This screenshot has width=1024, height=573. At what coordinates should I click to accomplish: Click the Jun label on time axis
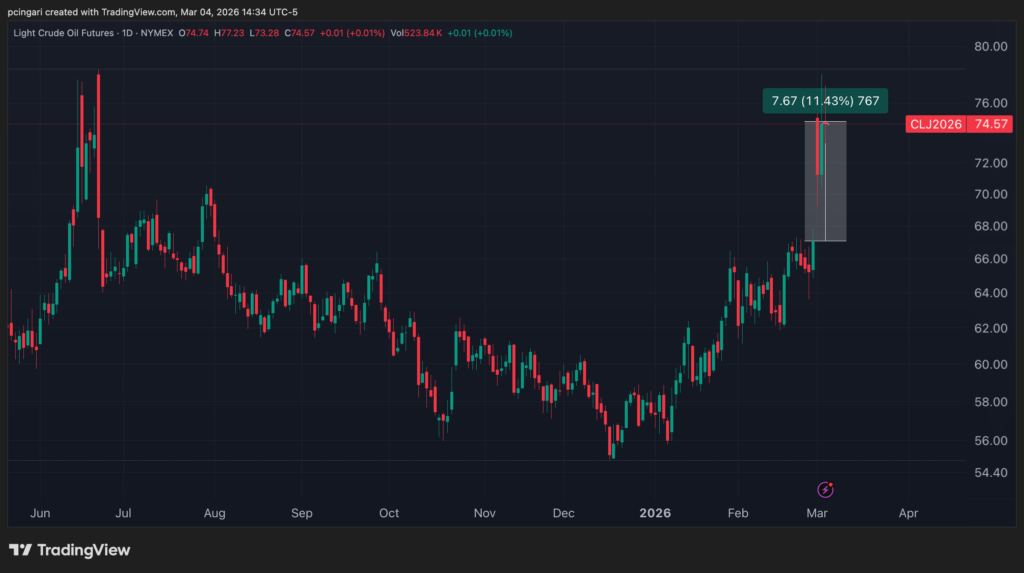[40, 514]
